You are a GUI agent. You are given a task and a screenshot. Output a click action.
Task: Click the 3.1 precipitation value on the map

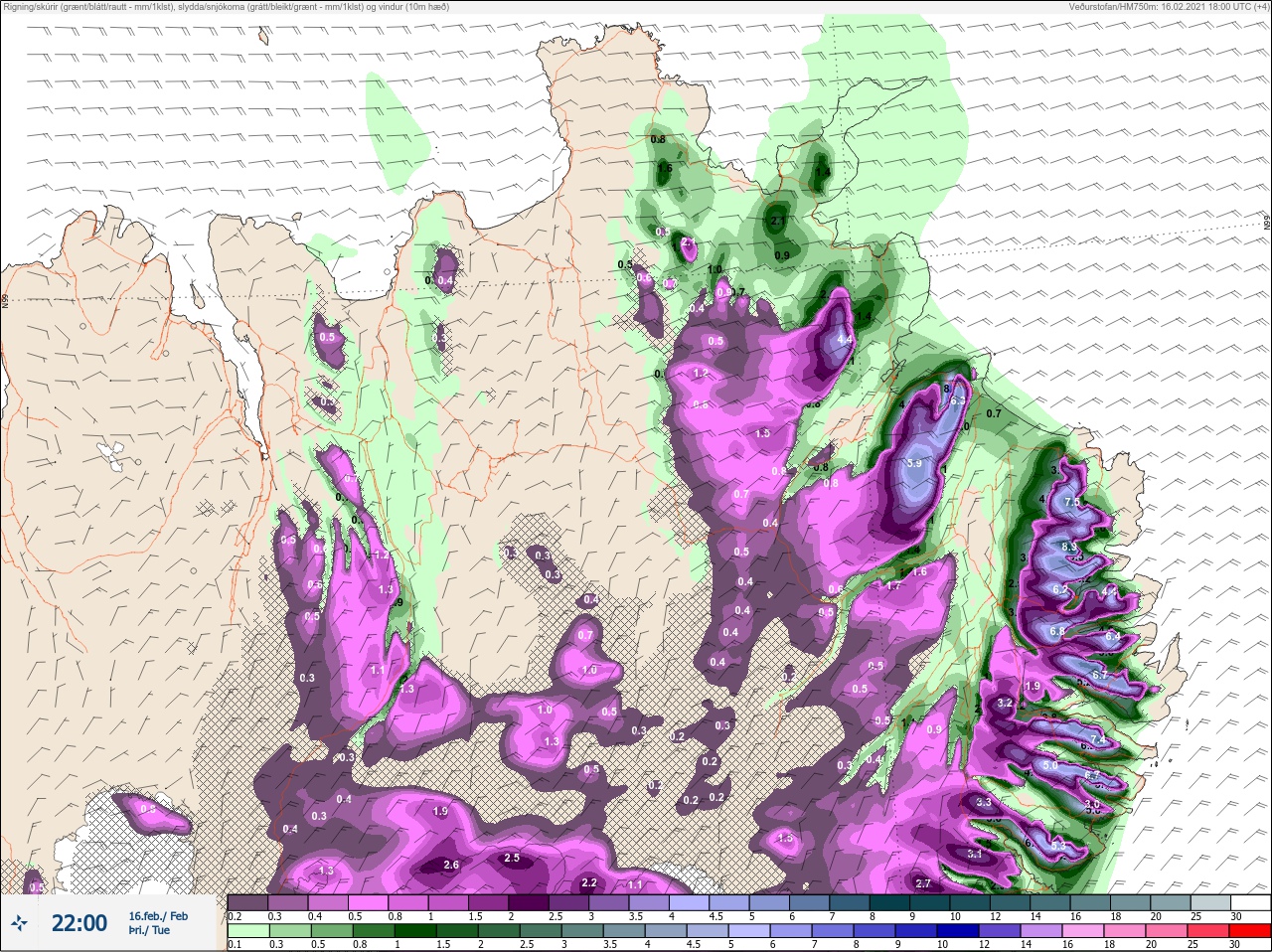[975, 853]
